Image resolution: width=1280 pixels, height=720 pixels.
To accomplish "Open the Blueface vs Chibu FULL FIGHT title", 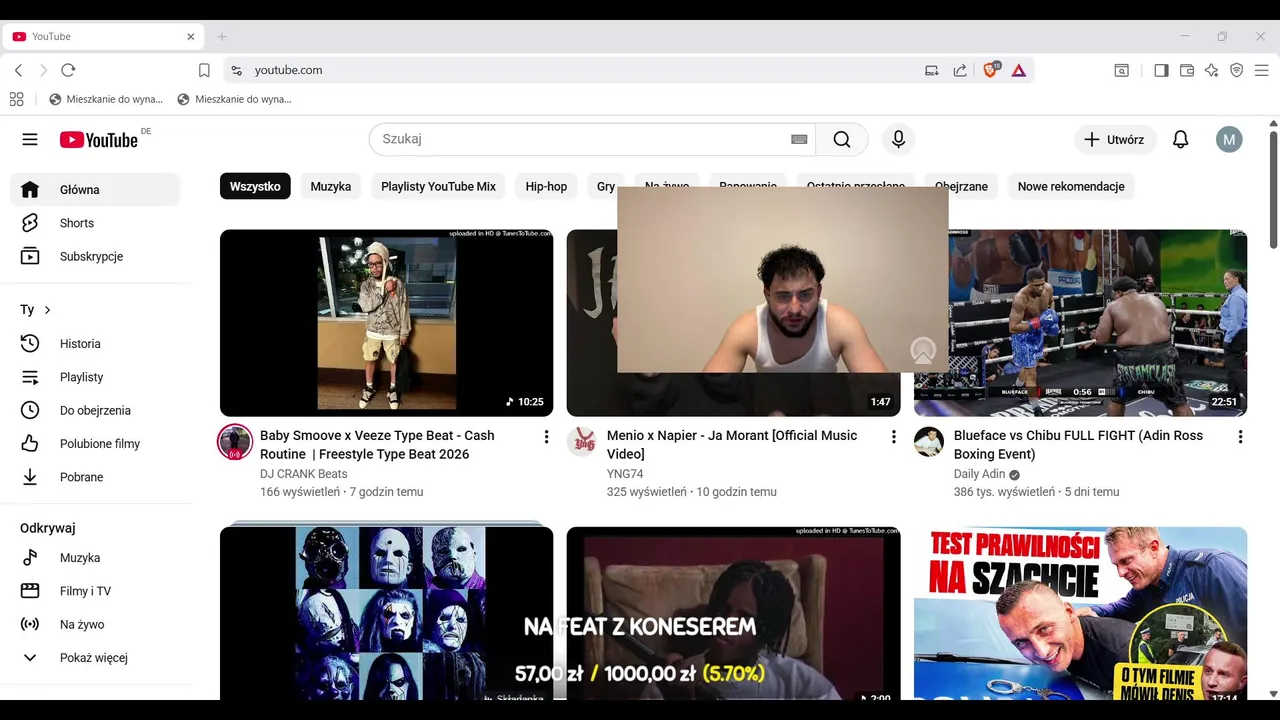I will click(1078, 445).
